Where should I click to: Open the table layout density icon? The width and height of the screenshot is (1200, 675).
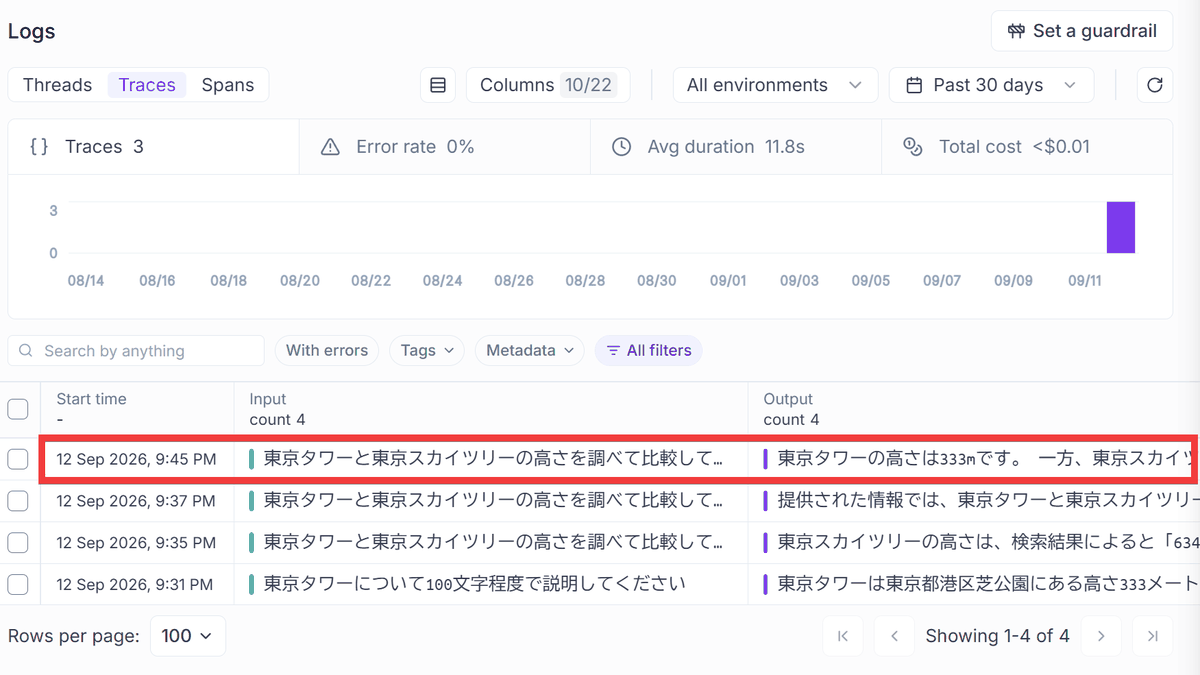click(437, 85)
